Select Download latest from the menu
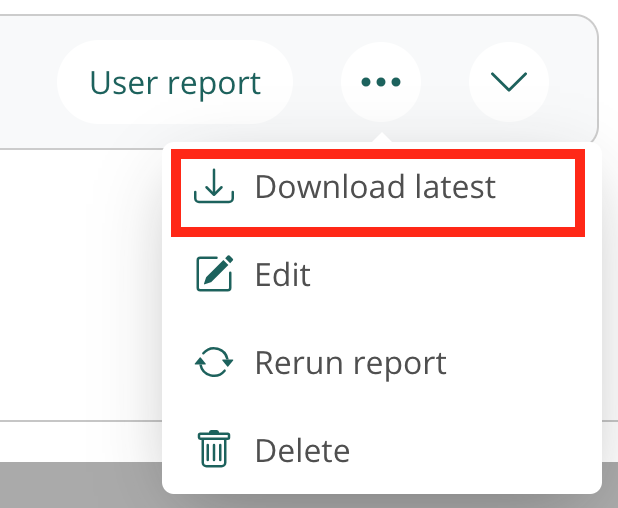Viewport: 618px width, 508px height. point(377,188)
